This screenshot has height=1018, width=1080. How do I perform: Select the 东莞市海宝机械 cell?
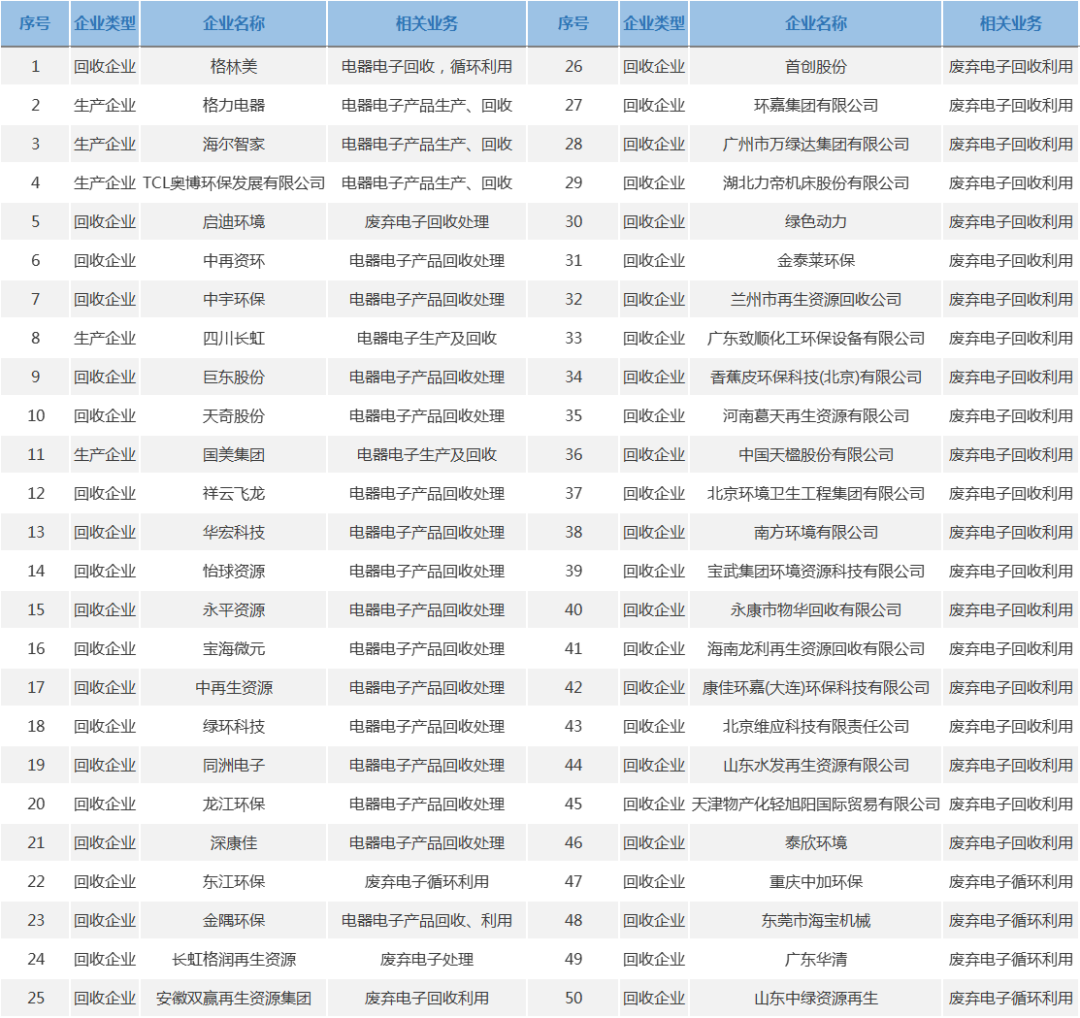tap(816, 920)
